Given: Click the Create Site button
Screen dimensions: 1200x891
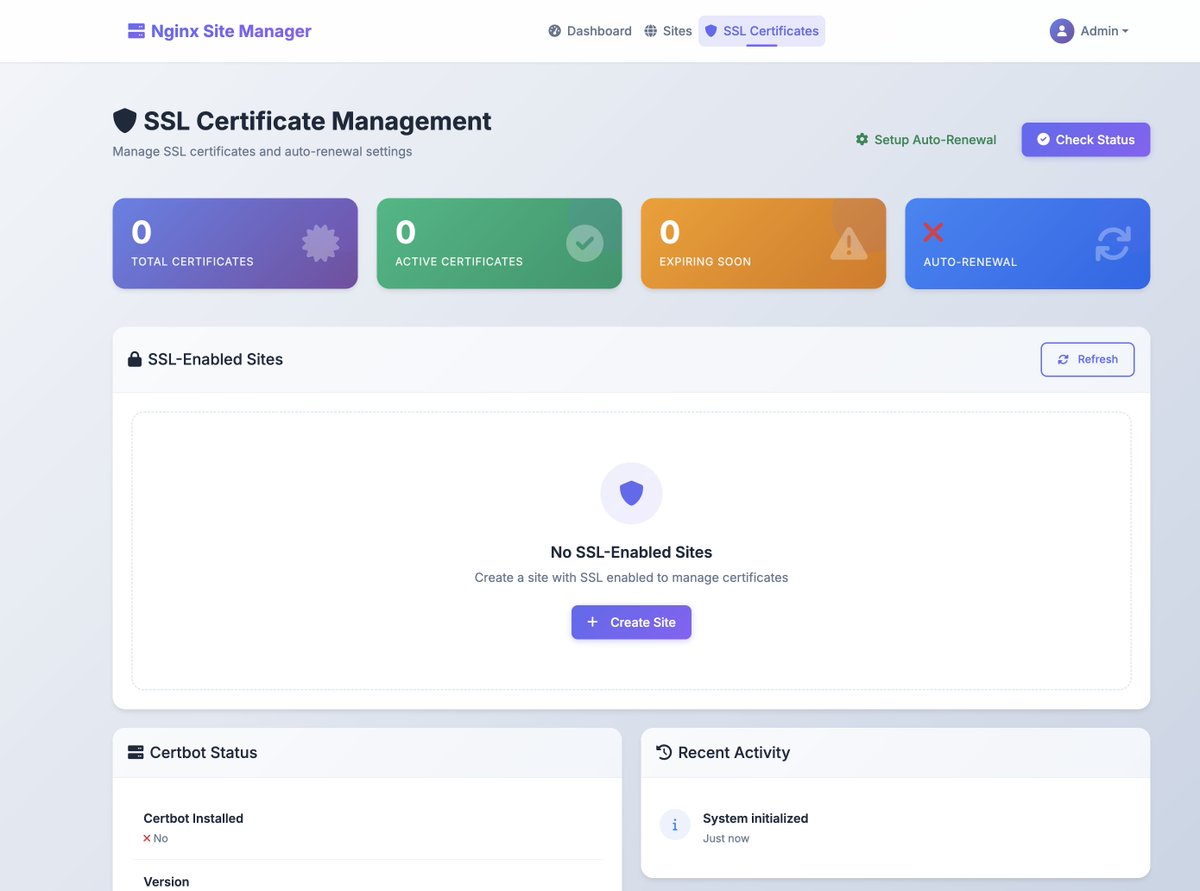Looking at the screenshot, I should tap(631, 622).
